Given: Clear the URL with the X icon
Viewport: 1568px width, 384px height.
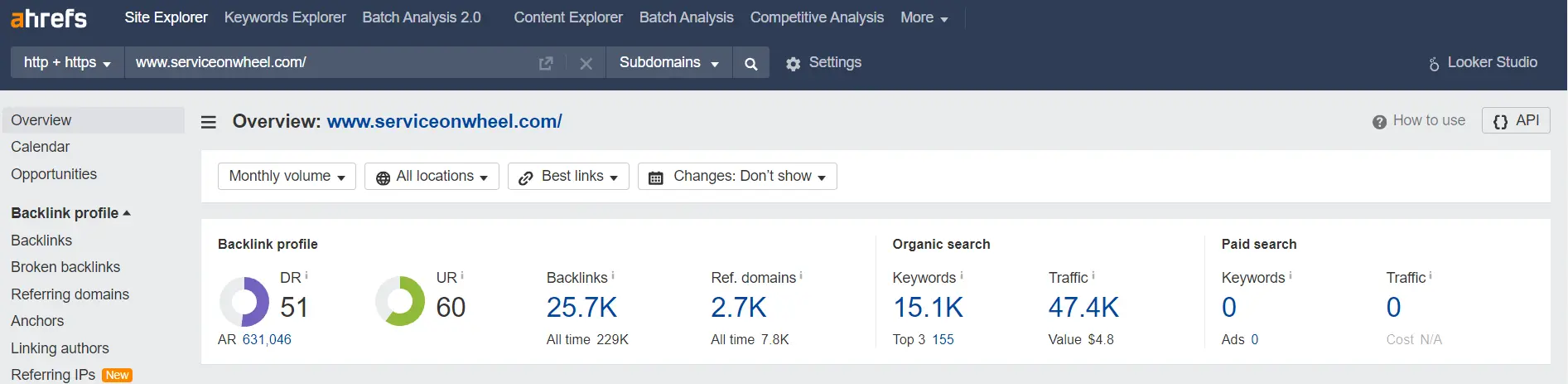Looking at the screenshot, I should (586, 63).
